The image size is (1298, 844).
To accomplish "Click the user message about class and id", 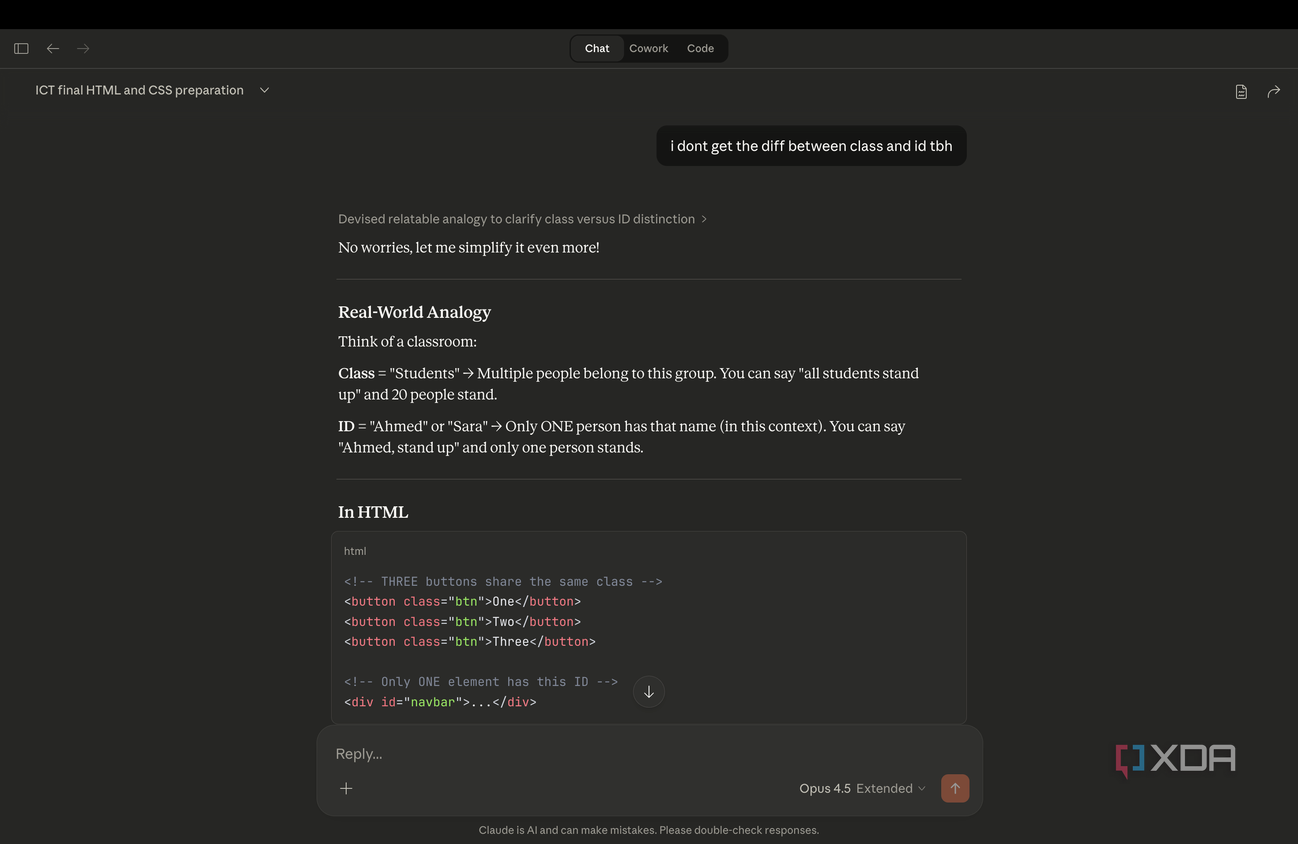I will pyautogui.click(x=811, y=146).
